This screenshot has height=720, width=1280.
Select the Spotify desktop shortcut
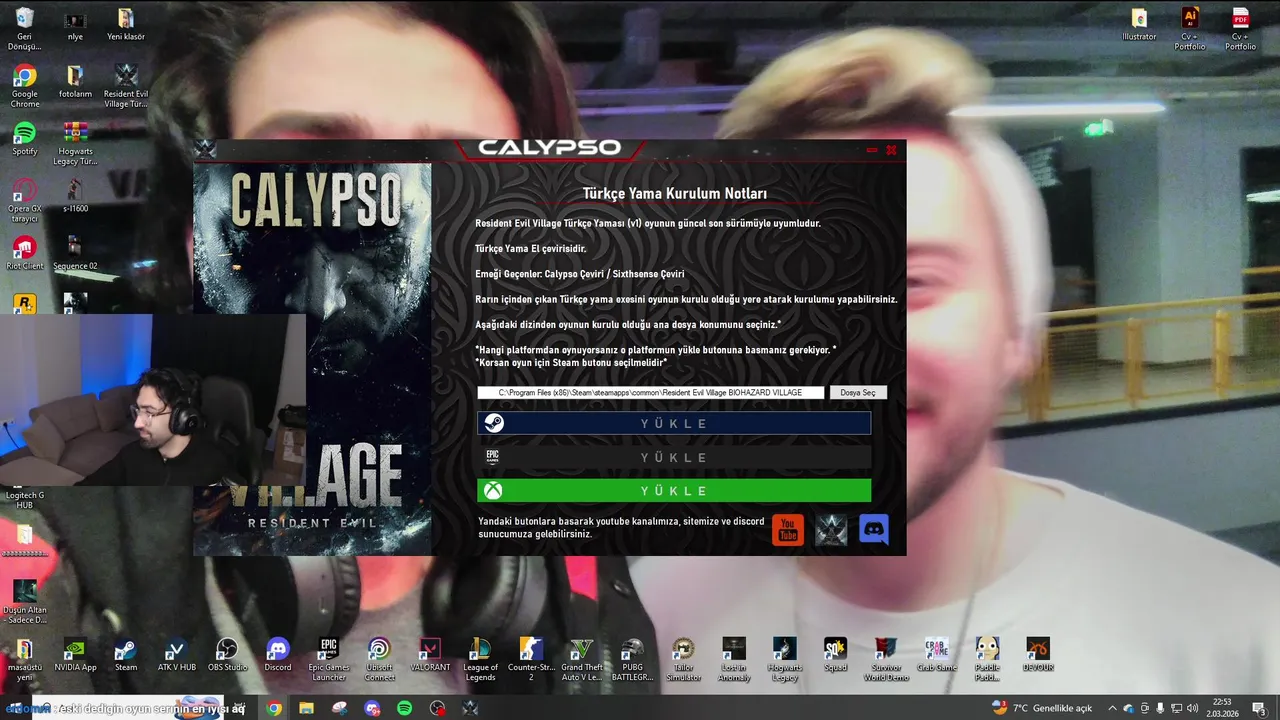tap(24, 139)
